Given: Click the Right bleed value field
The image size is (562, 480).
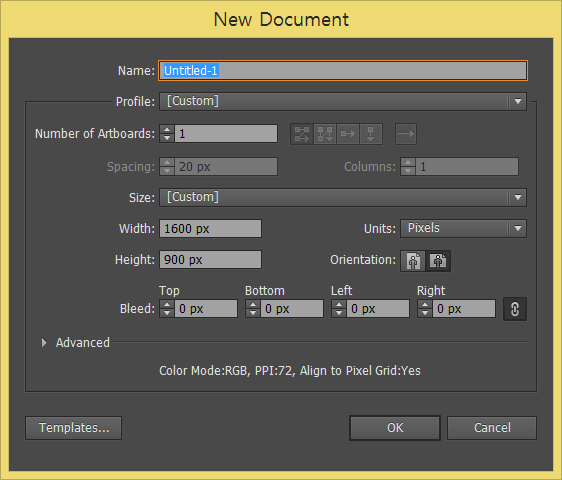Looking at the screenshot, I should coord(464,309).
